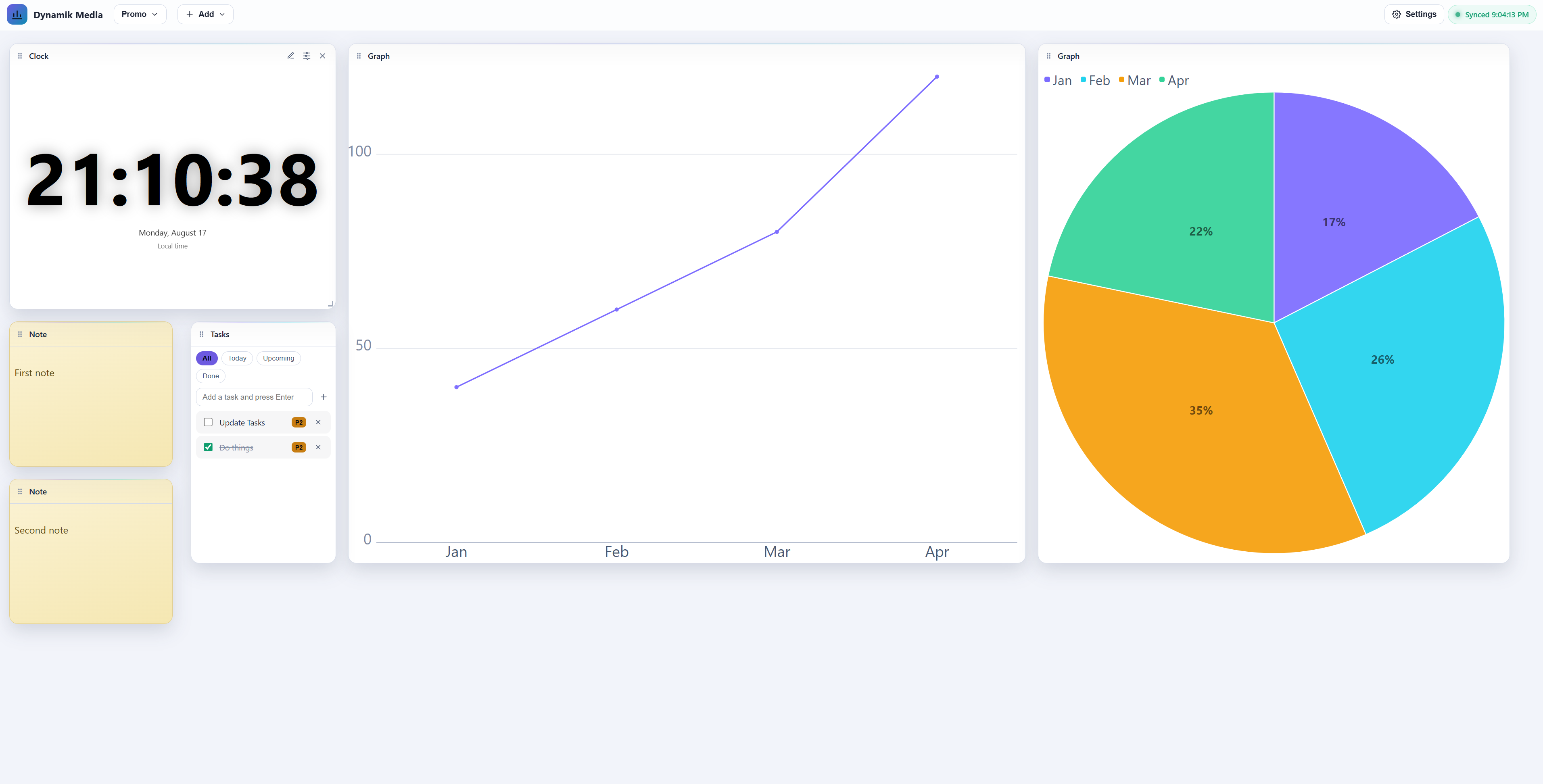Switch to the Today tasks filter
The height and width of the screenshot is (784, 1543).
click(237, 358)
